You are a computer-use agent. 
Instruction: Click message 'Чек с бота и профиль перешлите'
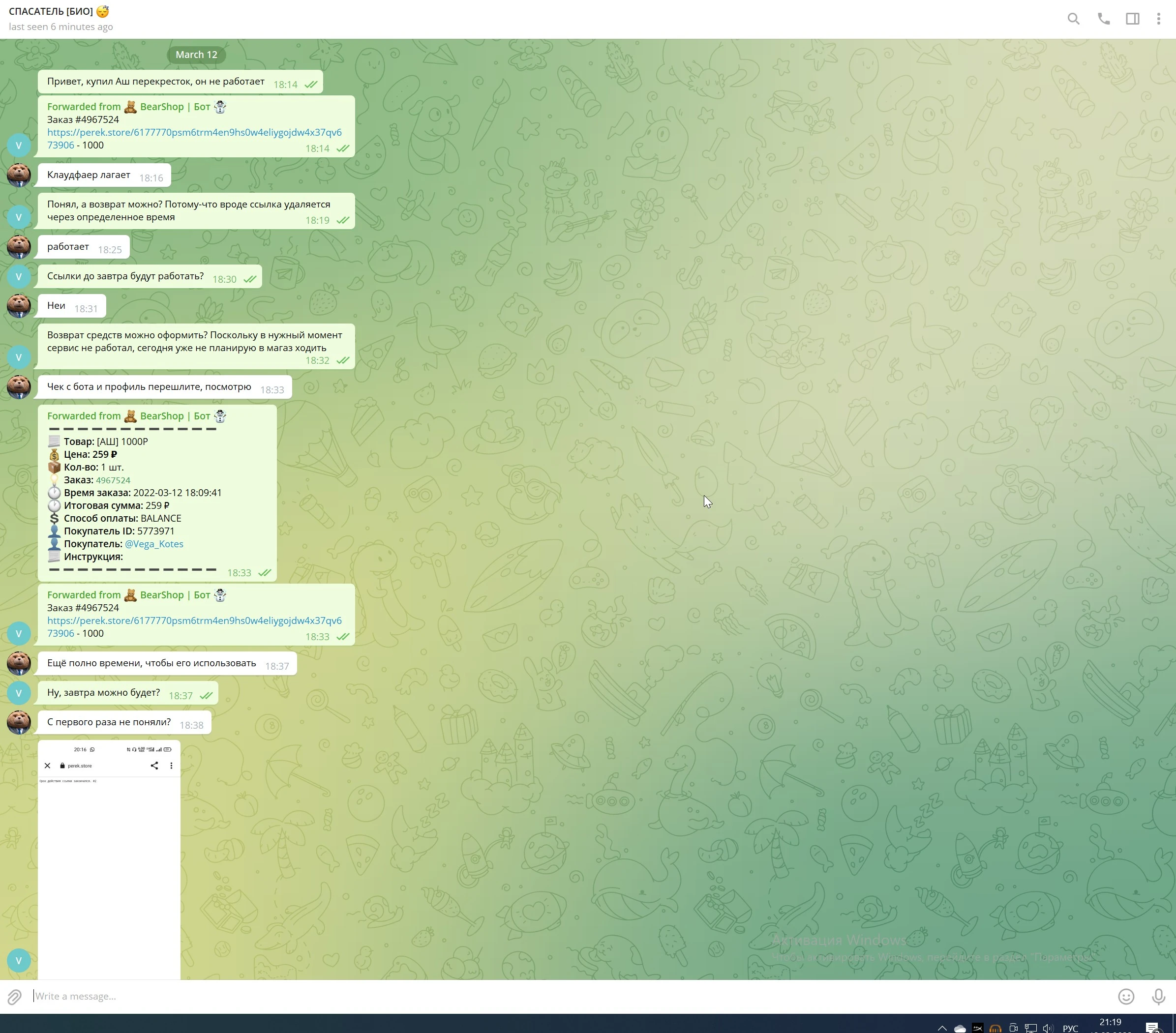165,387
